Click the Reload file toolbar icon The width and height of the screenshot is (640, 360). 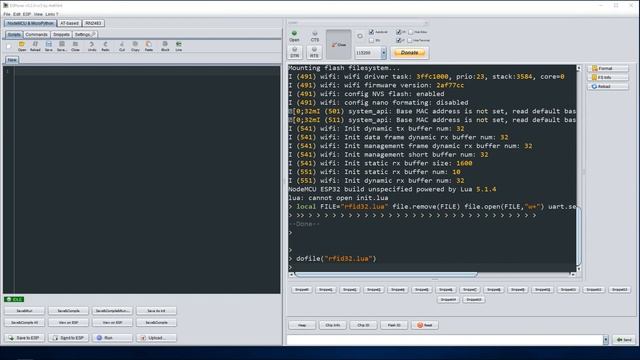pos(35,46)
